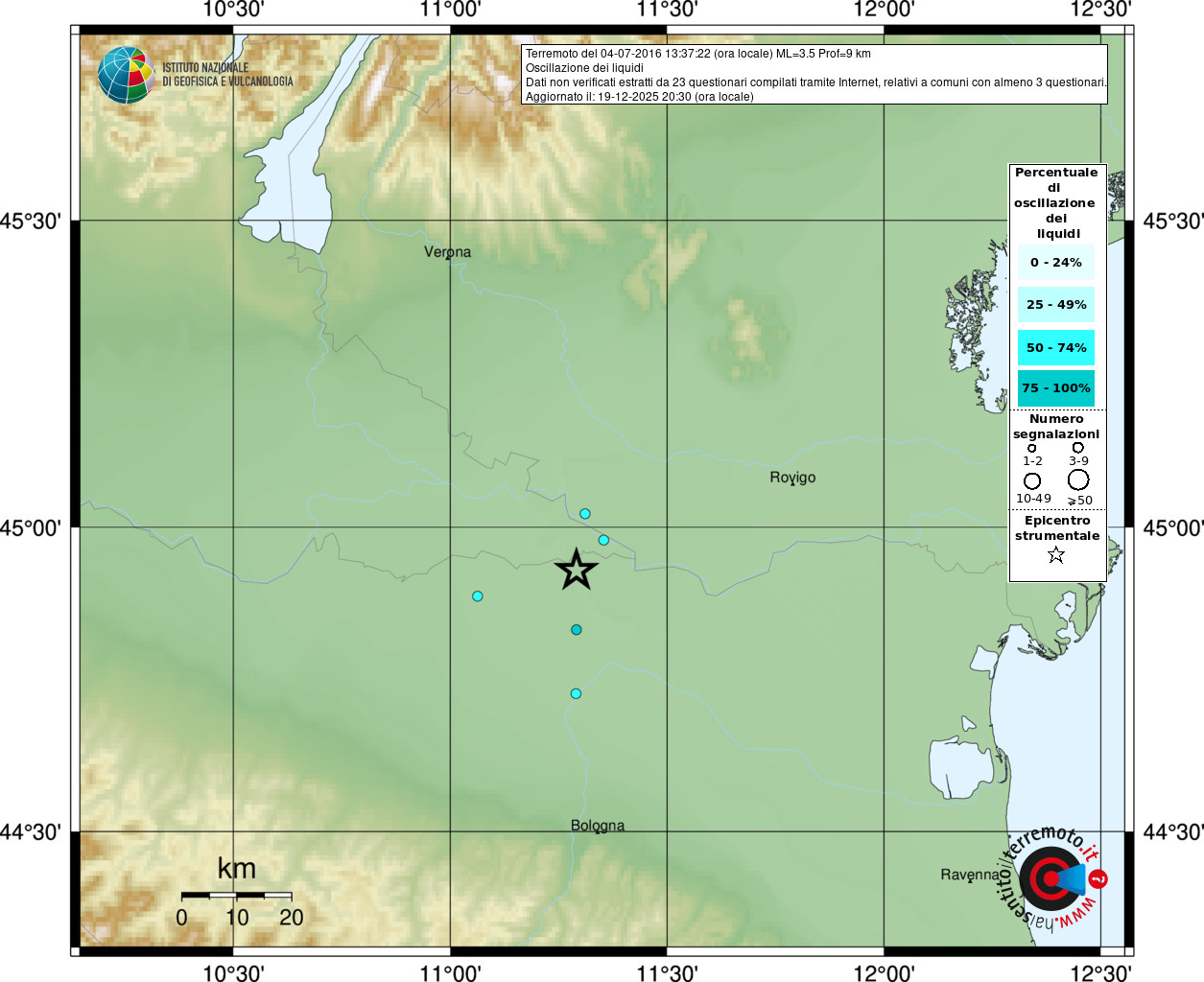Click the 0 - 24% legend swatch
The width and height of the screenshot is (1204, 982).
tap(1056, 263)
